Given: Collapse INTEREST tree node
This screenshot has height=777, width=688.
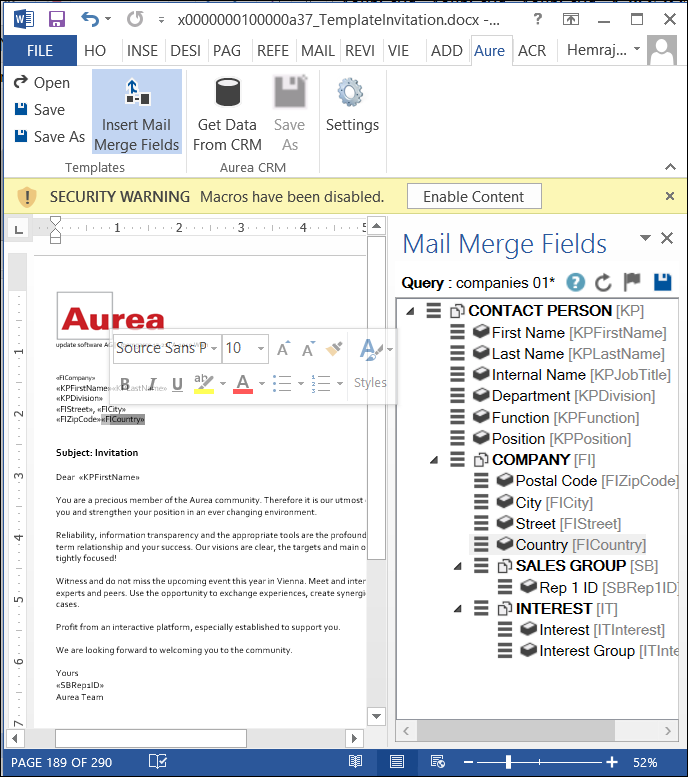Looking at the screenshot, I should tap(458, 609).
